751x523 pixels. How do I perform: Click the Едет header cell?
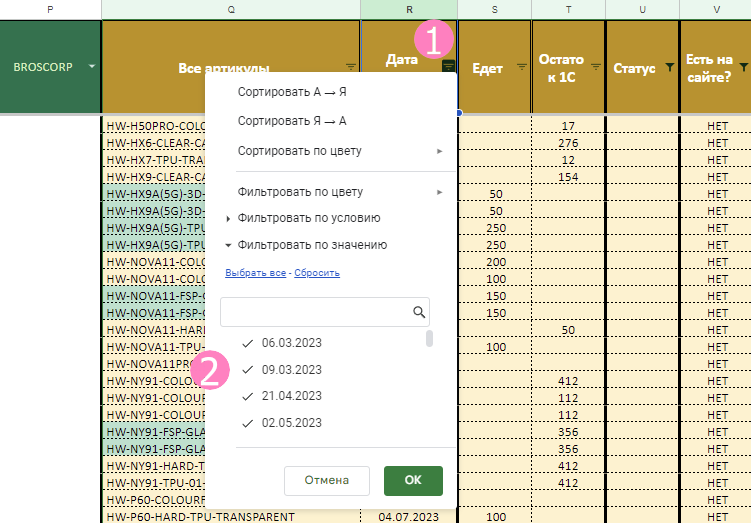[x=494, y=67]
